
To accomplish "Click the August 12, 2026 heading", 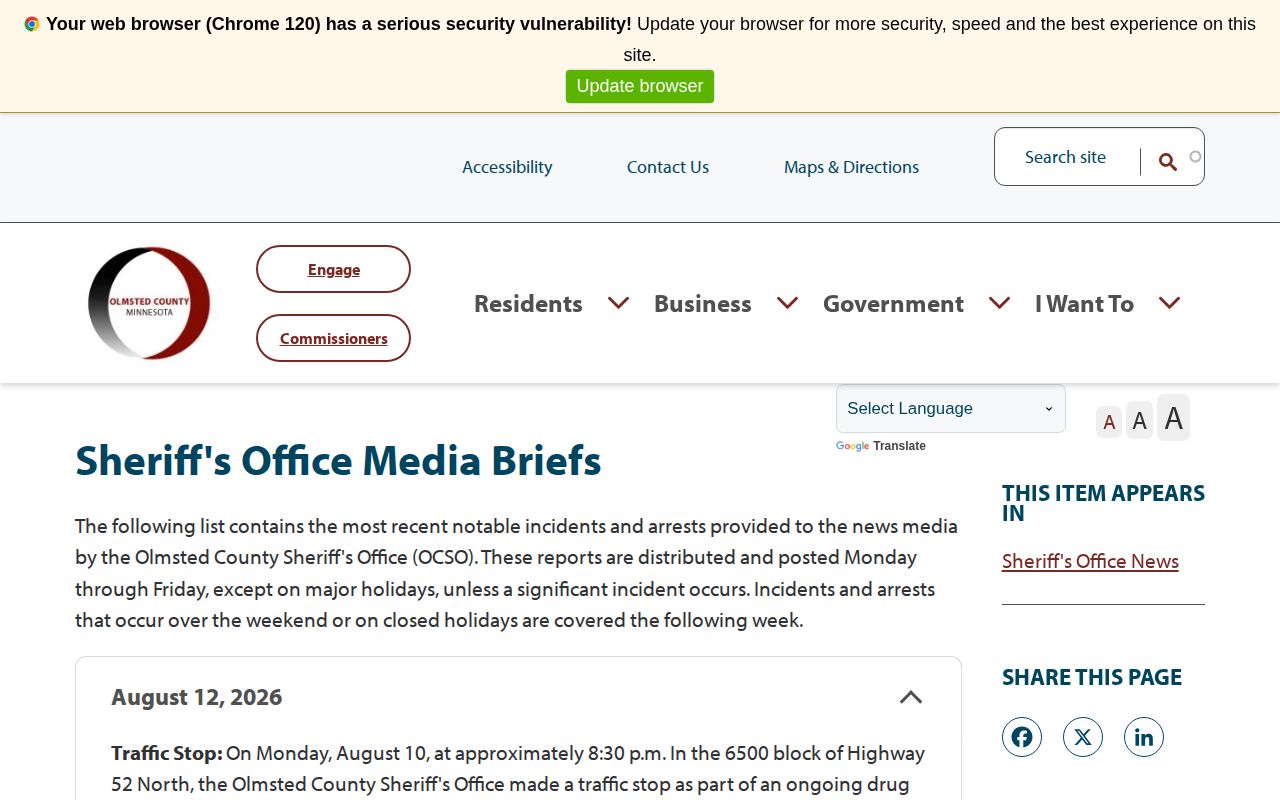I will tap(197, 697).
